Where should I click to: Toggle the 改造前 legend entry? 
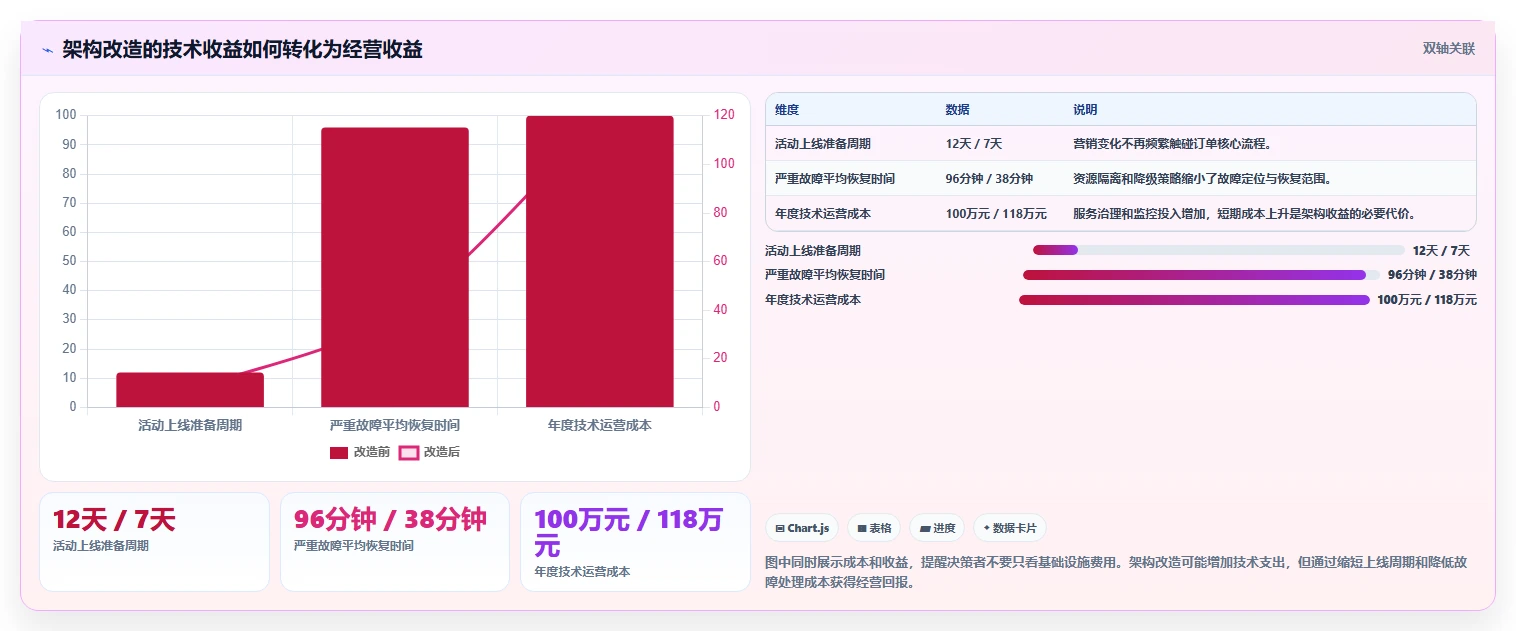tap(360, 452)
